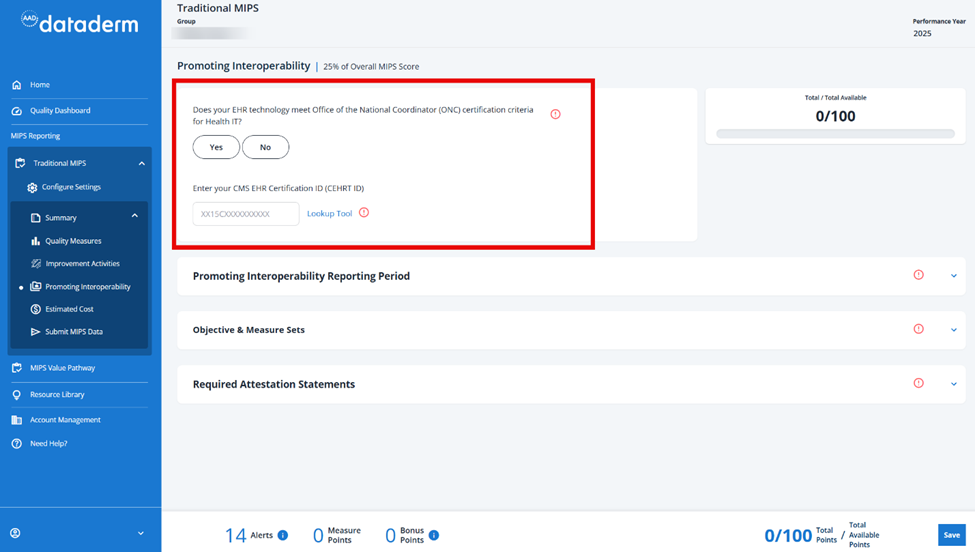Image resolution: width=975 pixels, height=552 pixels.
Task: Select Yes for ONC certification
Action: click(x=216, y=147)
